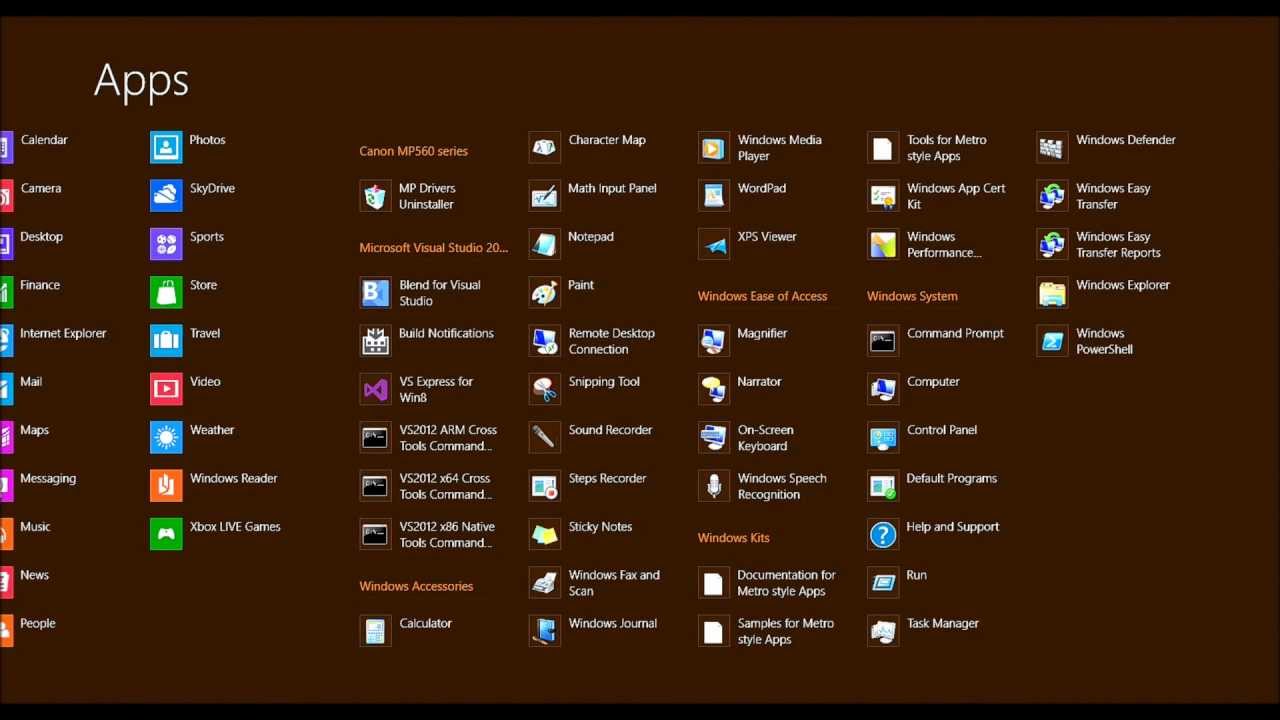Screen dimensions: 1280x720
Task: Open VS2012 x86 Native Tools Command
Action: (x=447, y=534)
